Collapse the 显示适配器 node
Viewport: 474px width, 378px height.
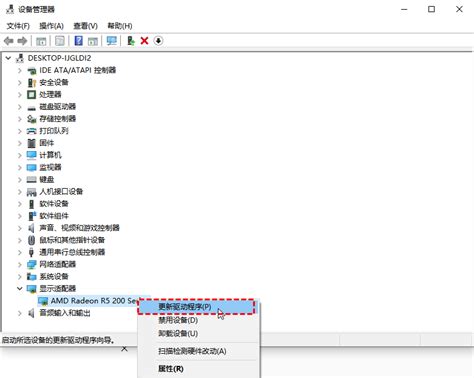pyautogui.click(x=20, y=288)
